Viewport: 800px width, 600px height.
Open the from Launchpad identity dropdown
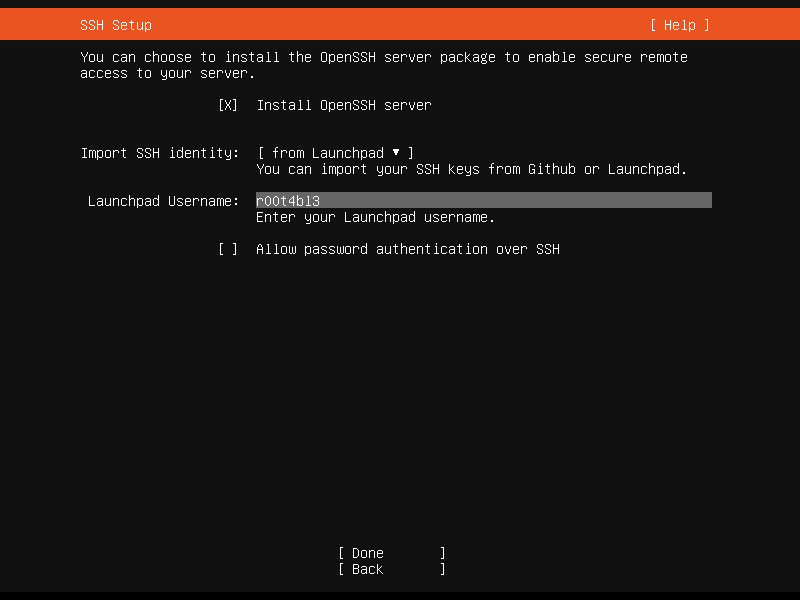pos(336,153)
